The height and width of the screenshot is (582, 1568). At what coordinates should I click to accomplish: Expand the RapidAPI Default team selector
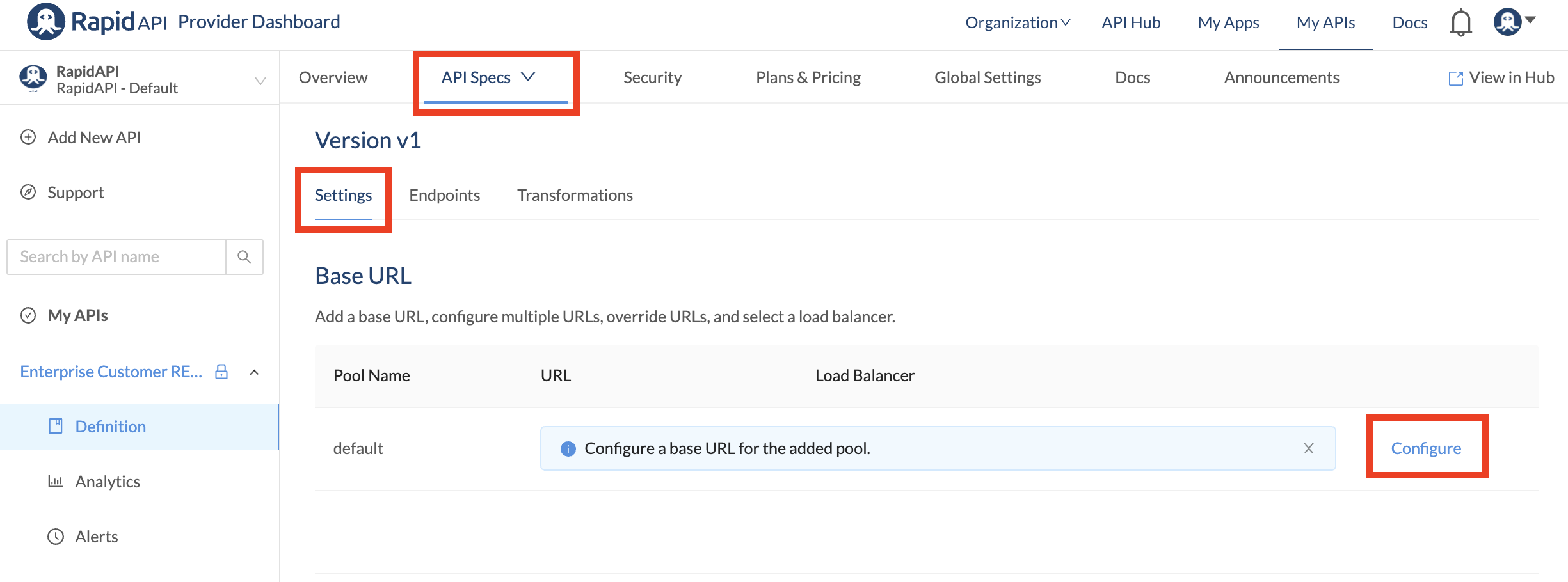260,81
